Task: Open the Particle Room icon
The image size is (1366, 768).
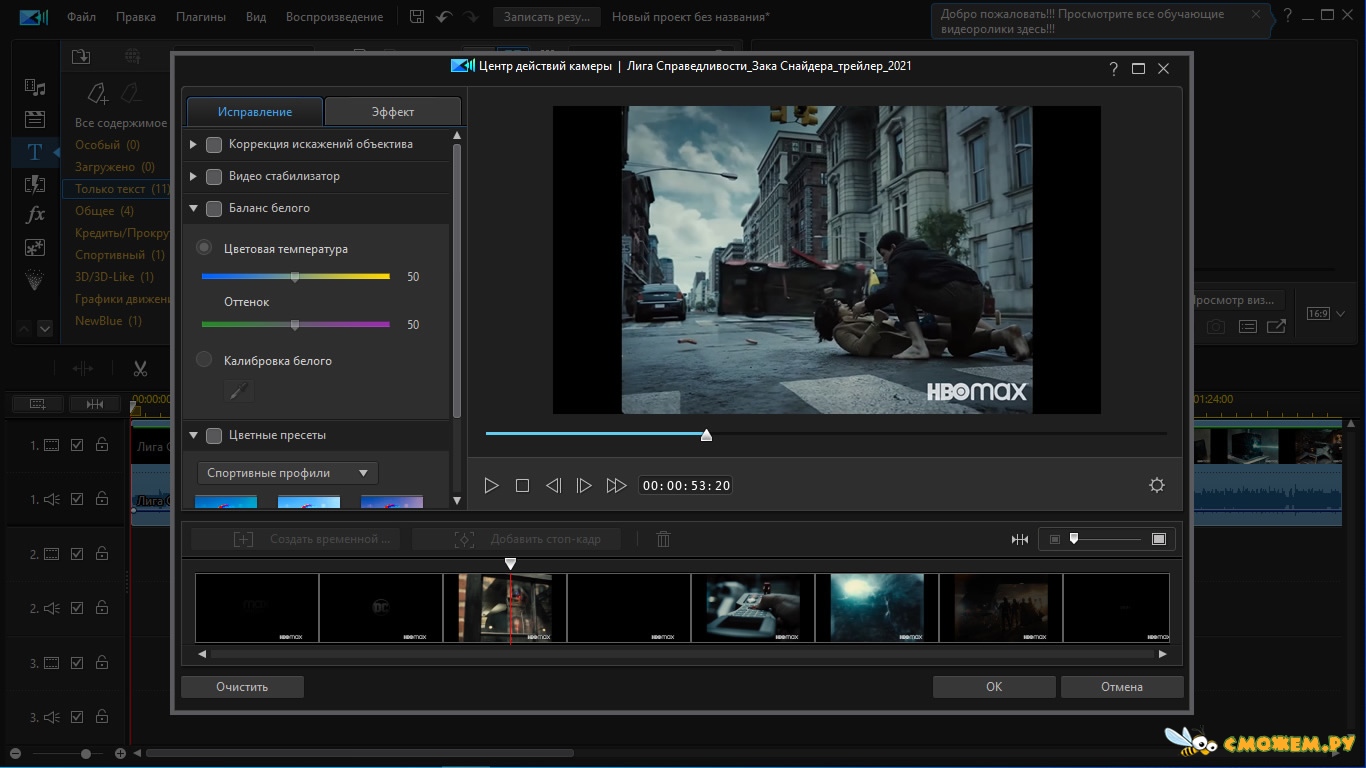Action: (x=35, y=280)
